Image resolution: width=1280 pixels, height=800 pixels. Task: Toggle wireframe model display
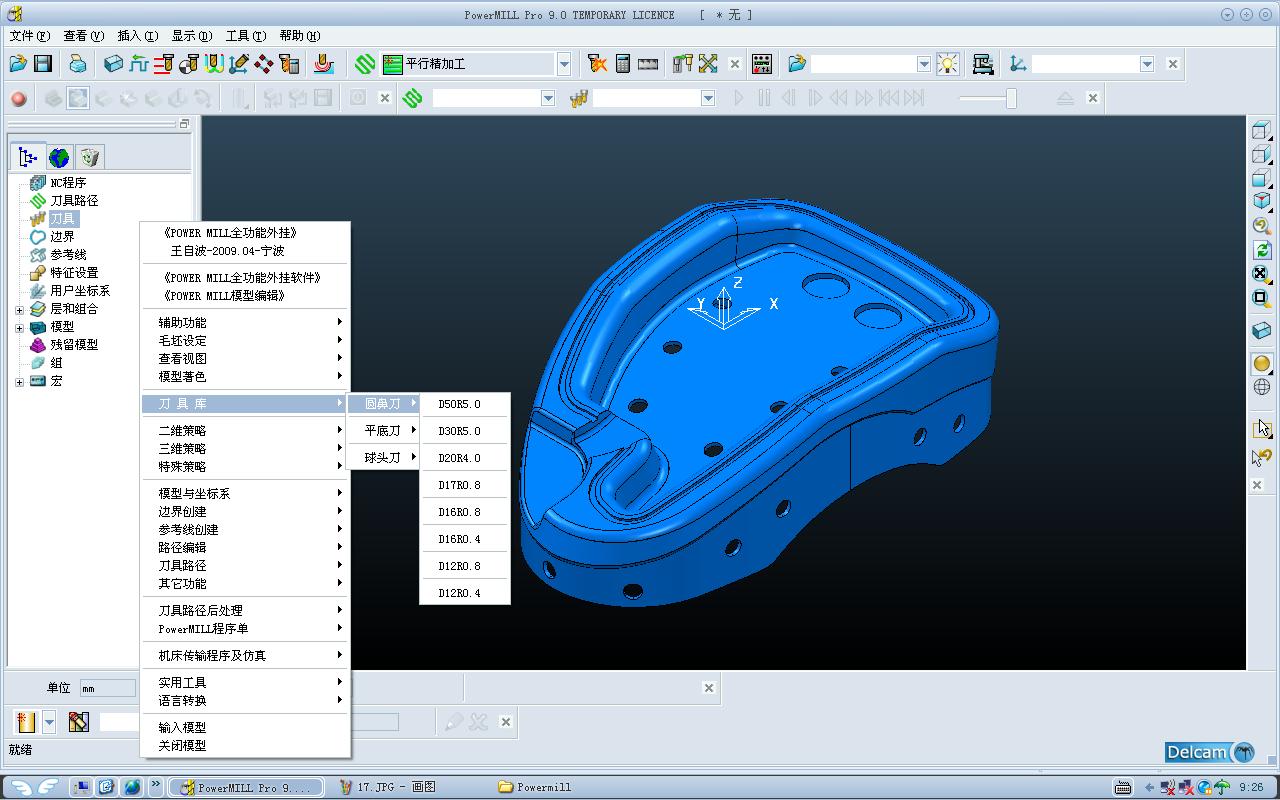pyautogui.click(x=1261, y=388)
